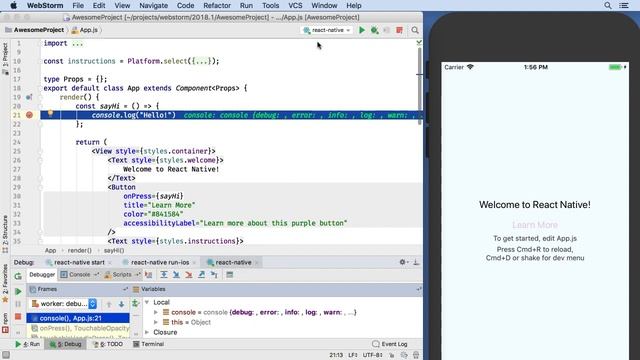Open the Apple menu

point(13,5)
